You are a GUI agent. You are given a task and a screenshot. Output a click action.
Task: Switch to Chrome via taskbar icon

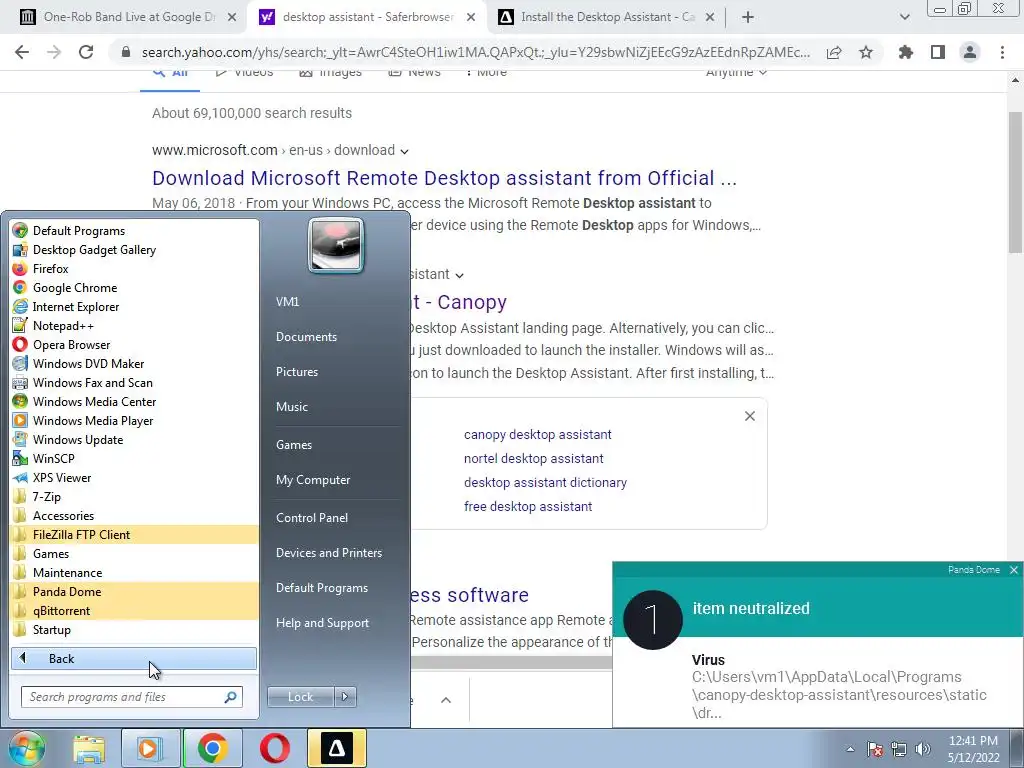212,748
